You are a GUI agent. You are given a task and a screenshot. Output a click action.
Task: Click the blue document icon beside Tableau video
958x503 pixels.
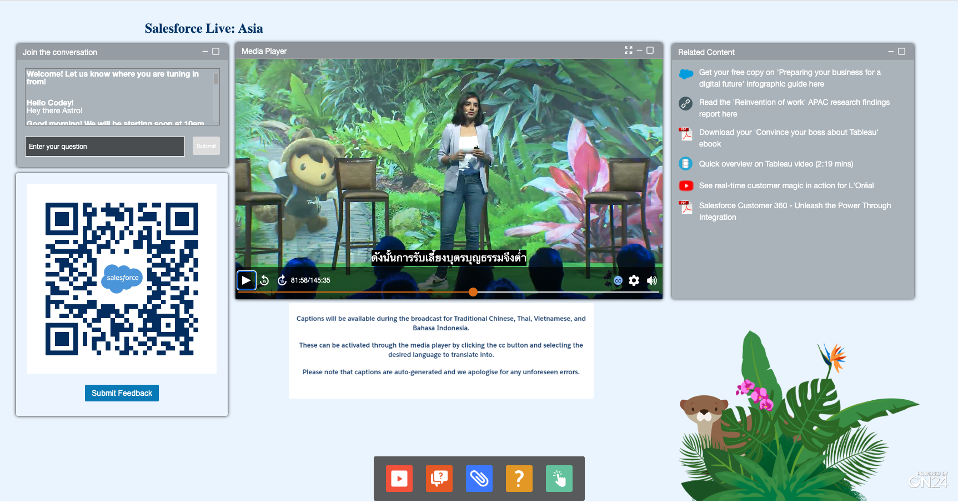click(x=686, y=164)
